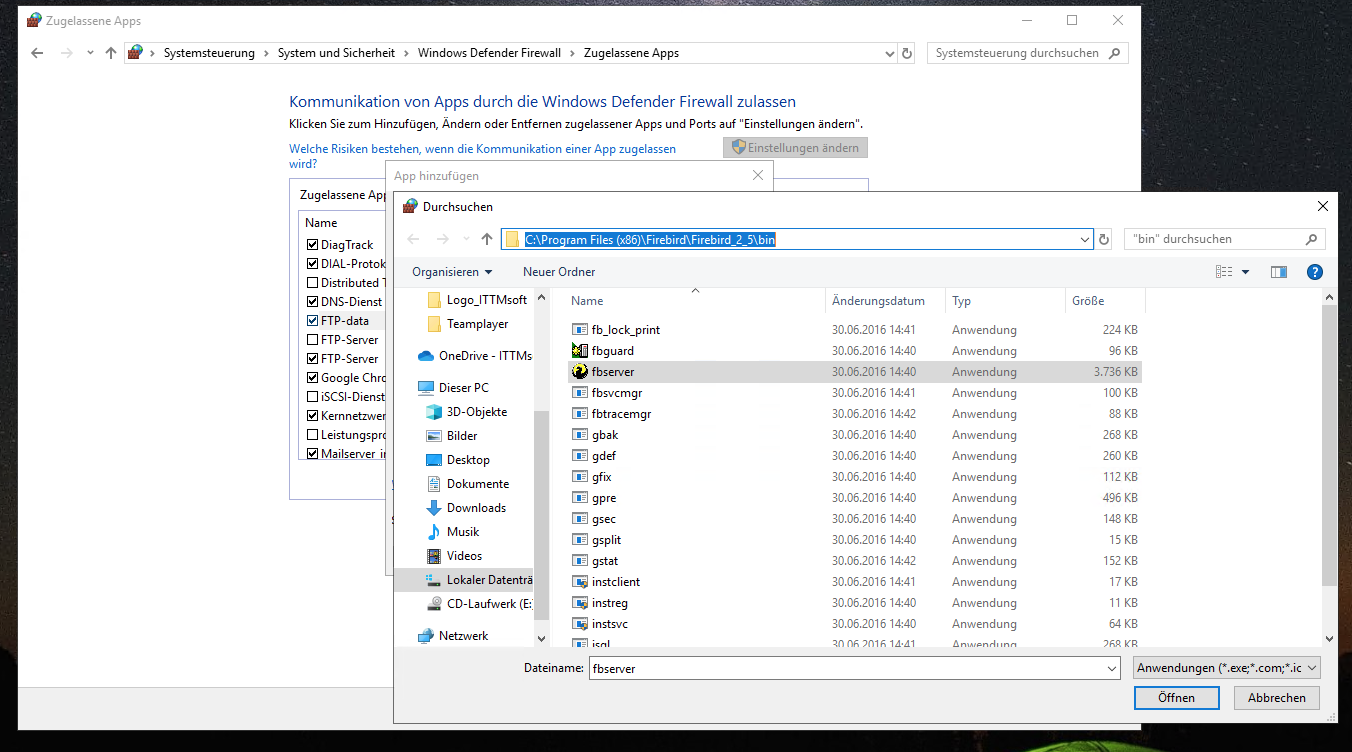Go up one level in the Zugelassene Apps window
1352x752 pixels.
[111, 53]
